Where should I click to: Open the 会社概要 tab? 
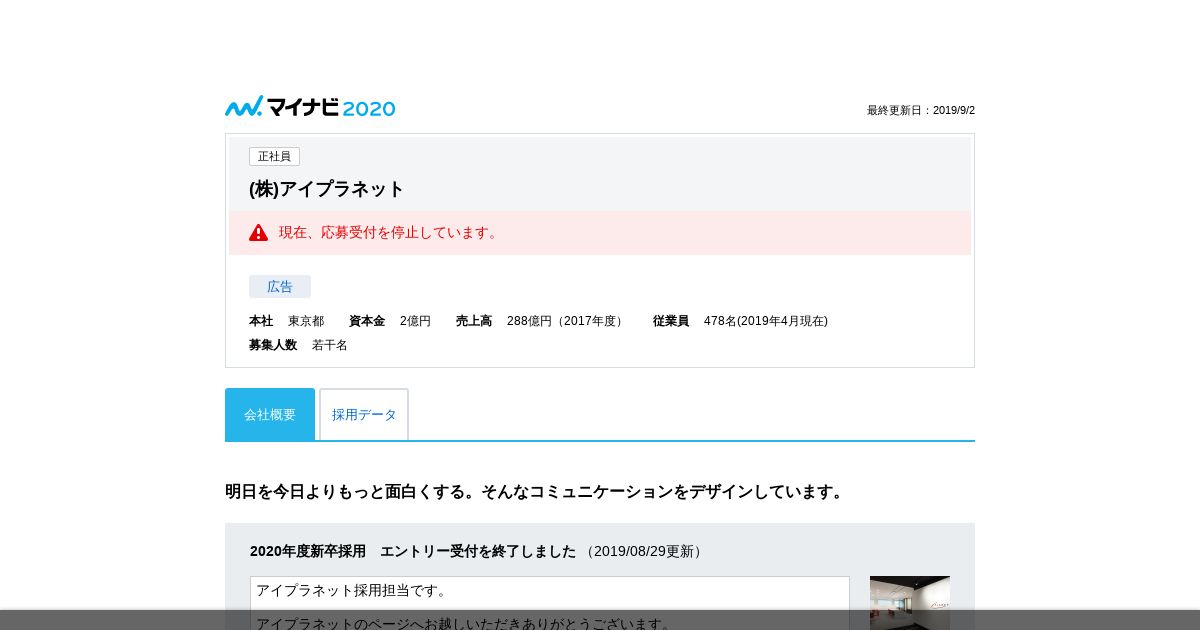pyautogui.click(x=270, y=414)
